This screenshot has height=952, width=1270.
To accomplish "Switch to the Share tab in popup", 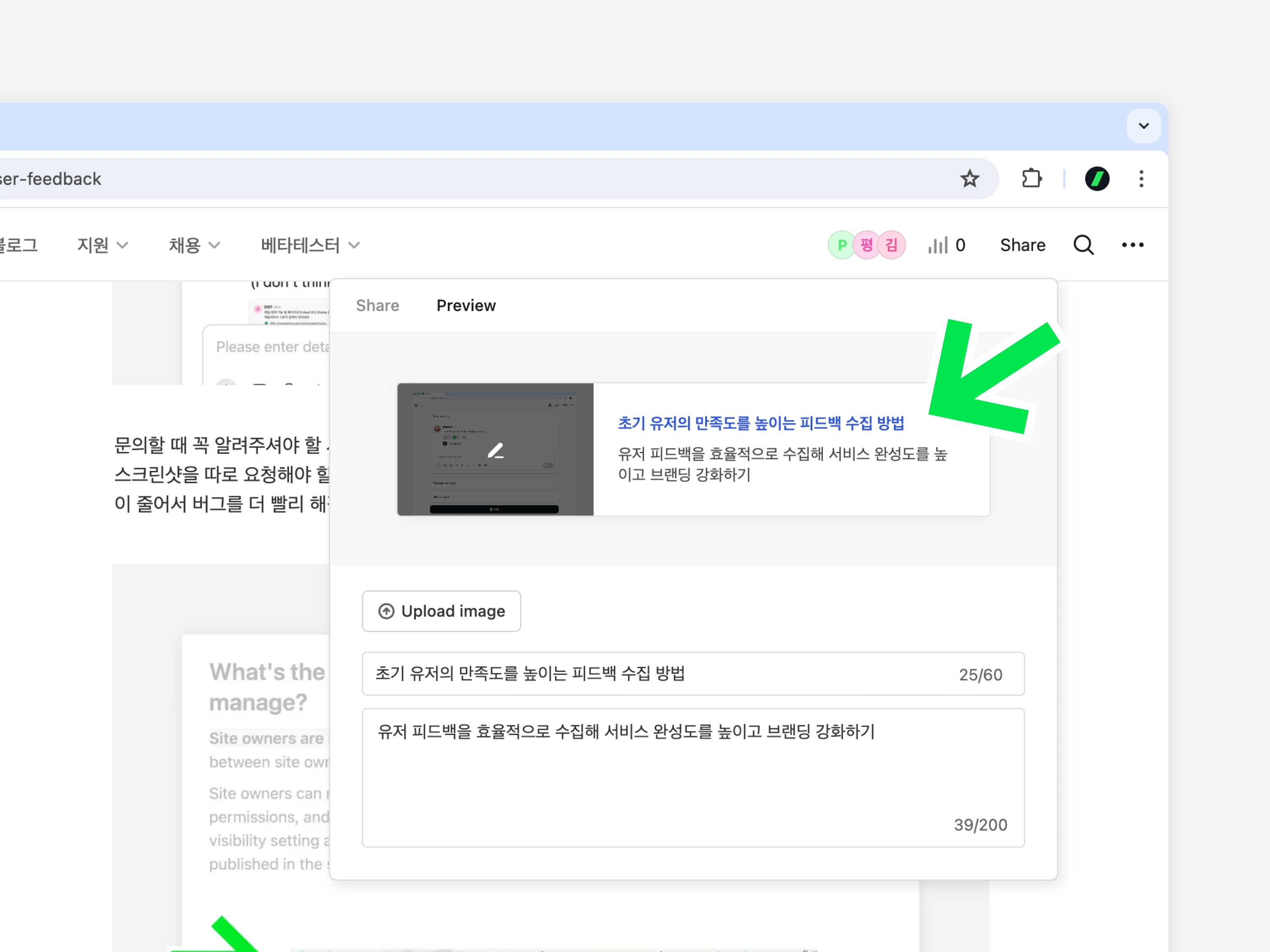I will pyautogui.click(x=377, y=306).
